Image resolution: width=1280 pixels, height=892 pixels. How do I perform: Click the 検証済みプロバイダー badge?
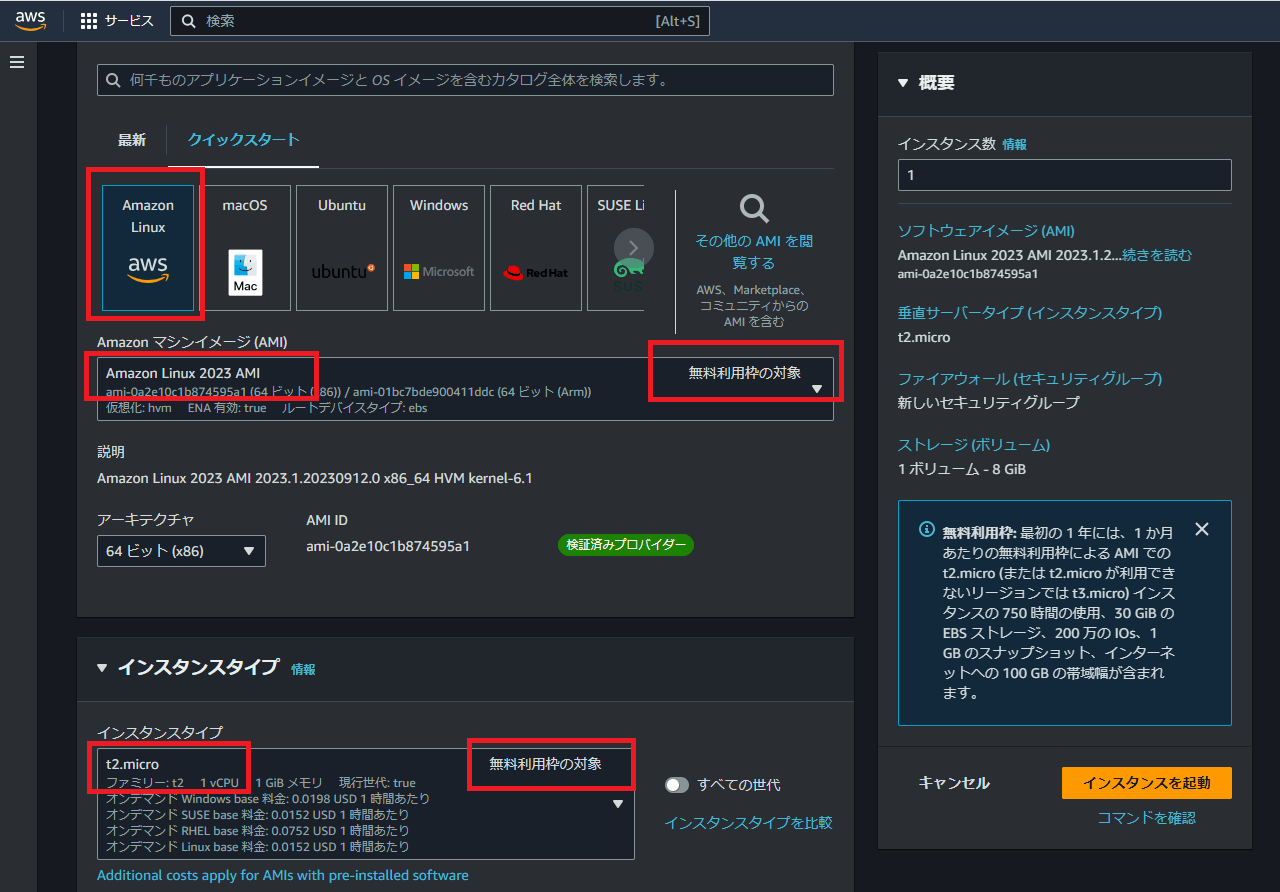625,545
